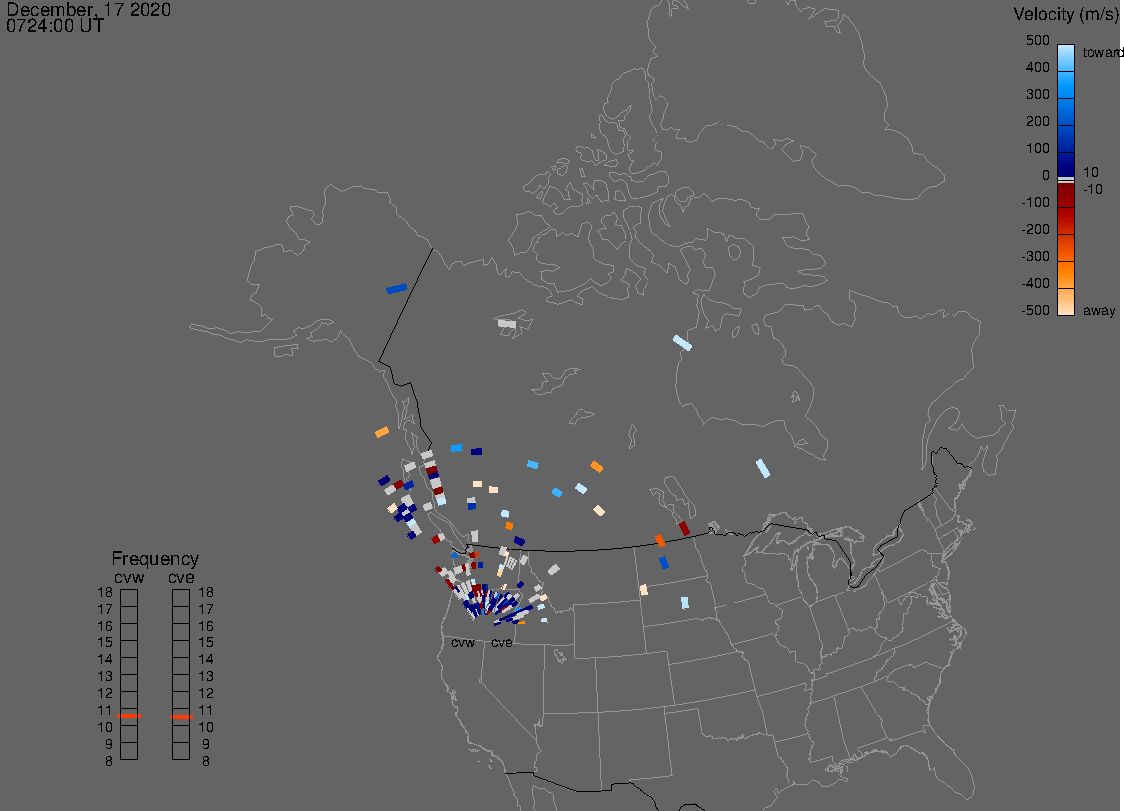This screenshot has height=811, width=1124.
Task: Click the 'cvw' radar label on the map
Action: point(463,642)
